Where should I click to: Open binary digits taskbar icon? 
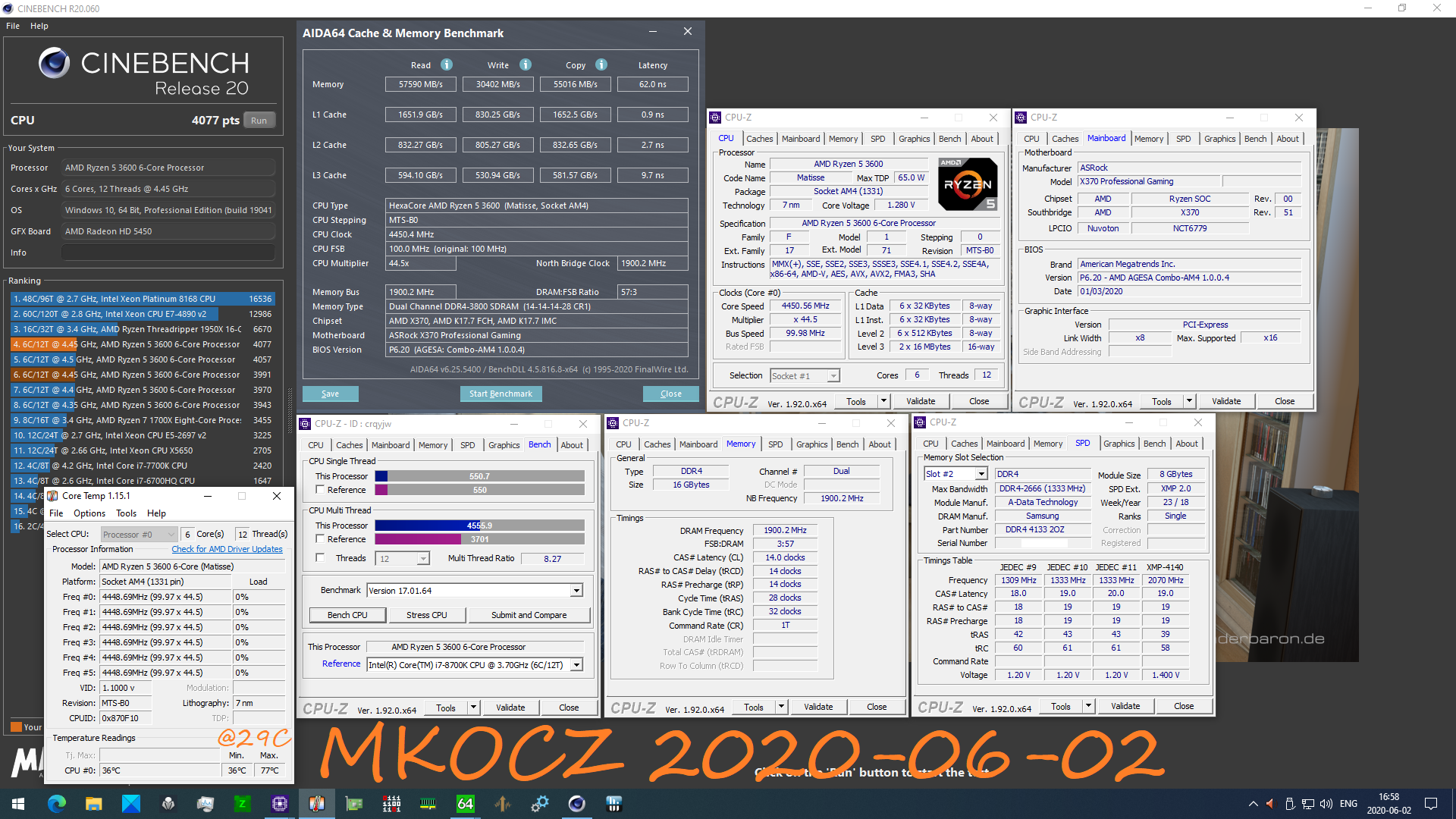click(x=391, y=804)
